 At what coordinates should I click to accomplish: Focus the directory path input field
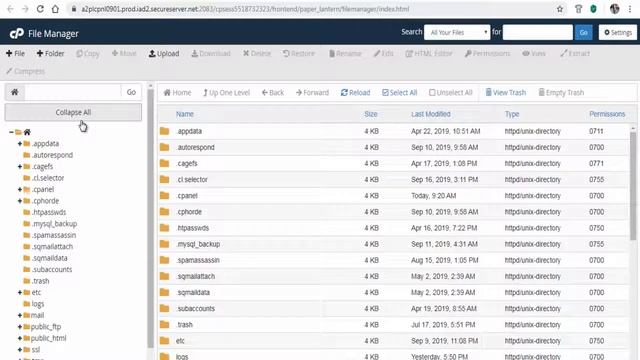73,92
